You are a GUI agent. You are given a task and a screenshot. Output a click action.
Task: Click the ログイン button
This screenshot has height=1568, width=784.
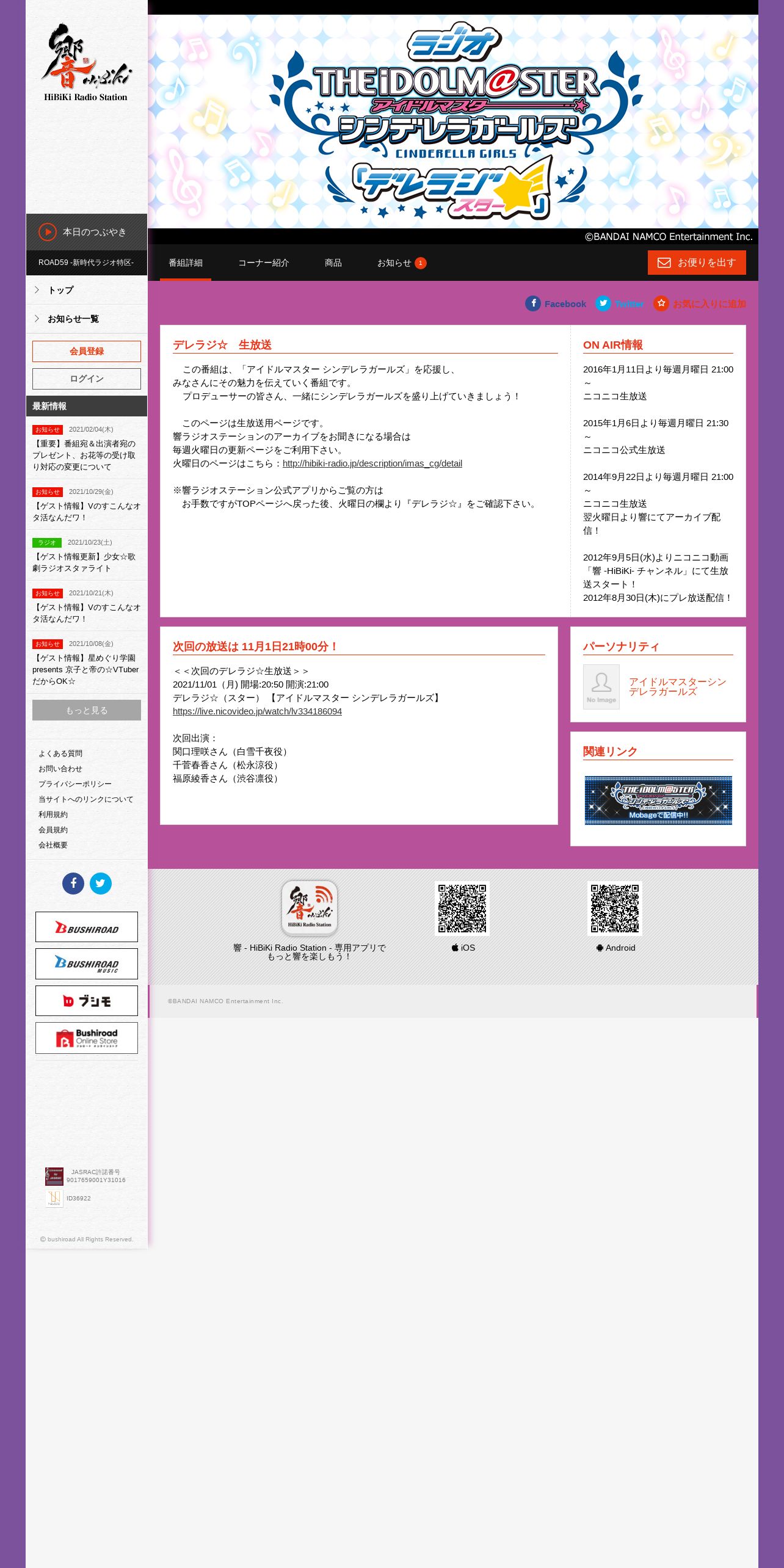click(x=87, y=379)
